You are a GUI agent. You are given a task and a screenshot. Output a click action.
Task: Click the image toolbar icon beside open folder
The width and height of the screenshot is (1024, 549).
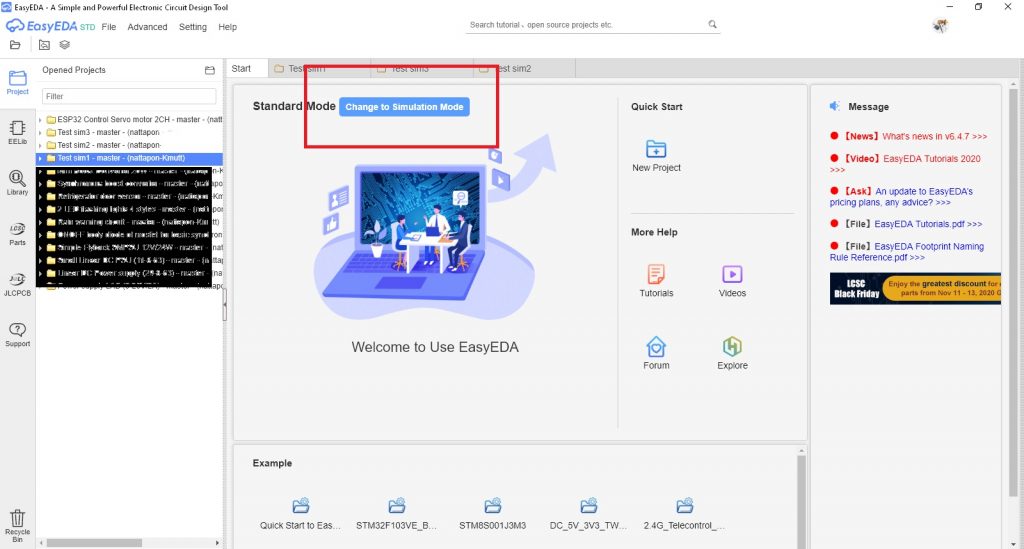point(44,45)
